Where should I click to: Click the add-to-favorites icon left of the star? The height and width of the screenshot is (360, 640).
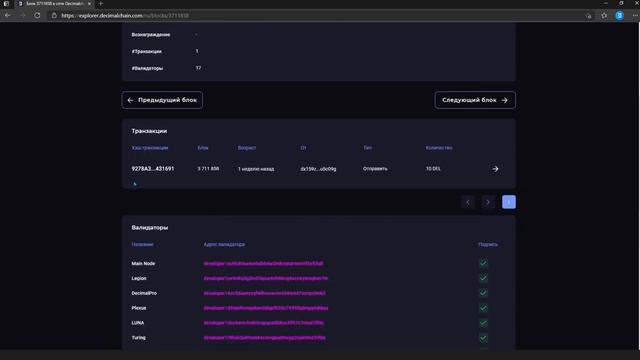588,16
